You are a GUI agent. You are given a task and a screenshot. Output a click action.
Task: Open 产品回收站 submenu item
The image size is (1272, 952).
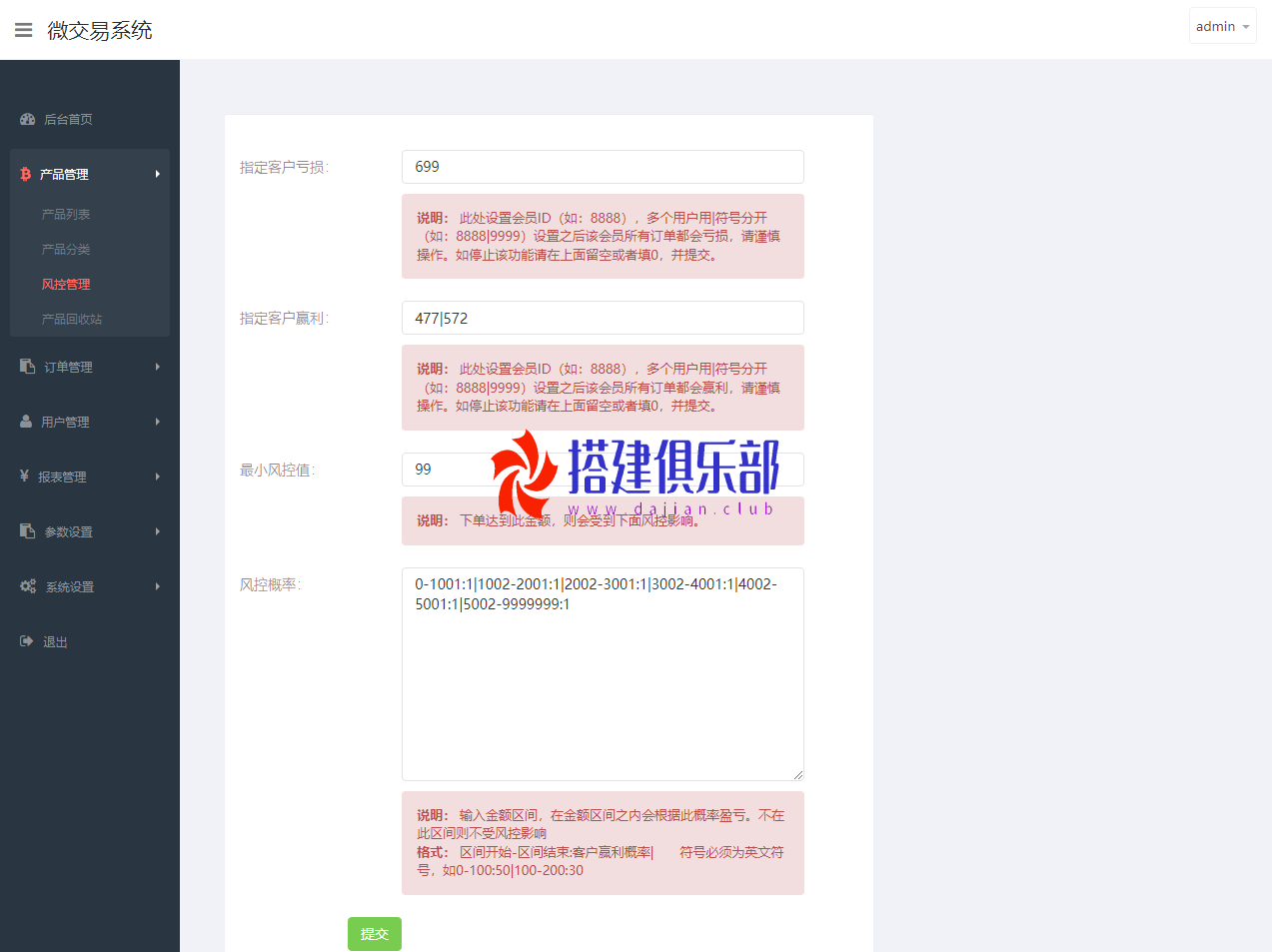(x=72, y=319)
